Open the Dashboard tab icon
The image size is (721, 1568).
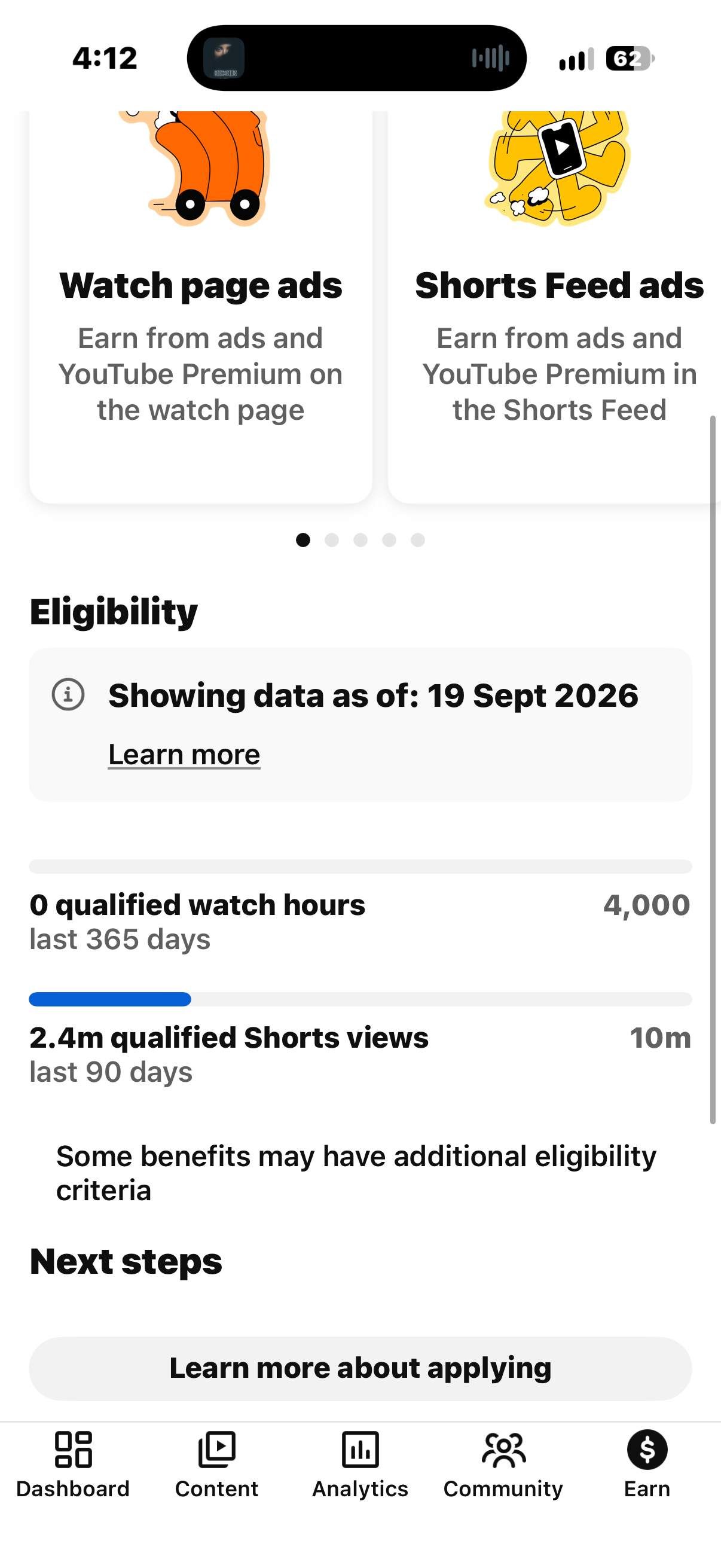point(73,1450)
